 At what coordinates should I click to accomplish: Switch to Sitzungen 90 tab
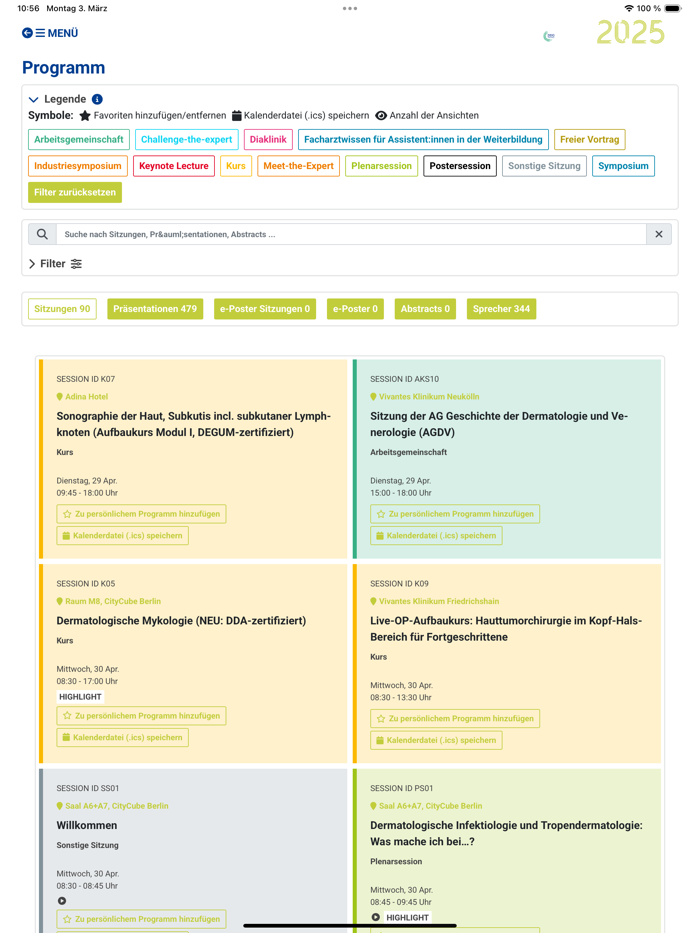[62, 309]
